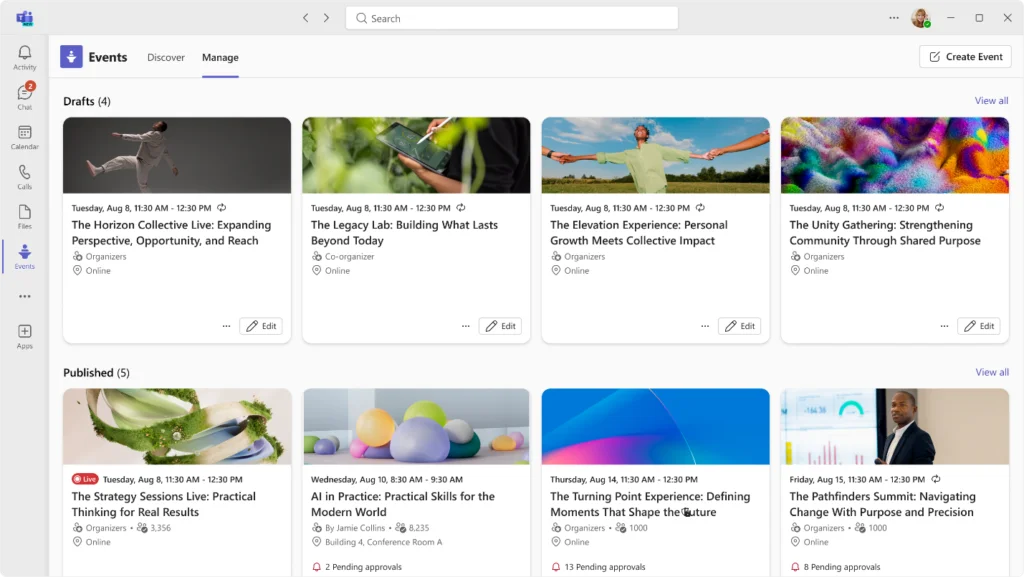
Task: Open more options on Horizon Collective draft
Action: [x=226, y=326]
